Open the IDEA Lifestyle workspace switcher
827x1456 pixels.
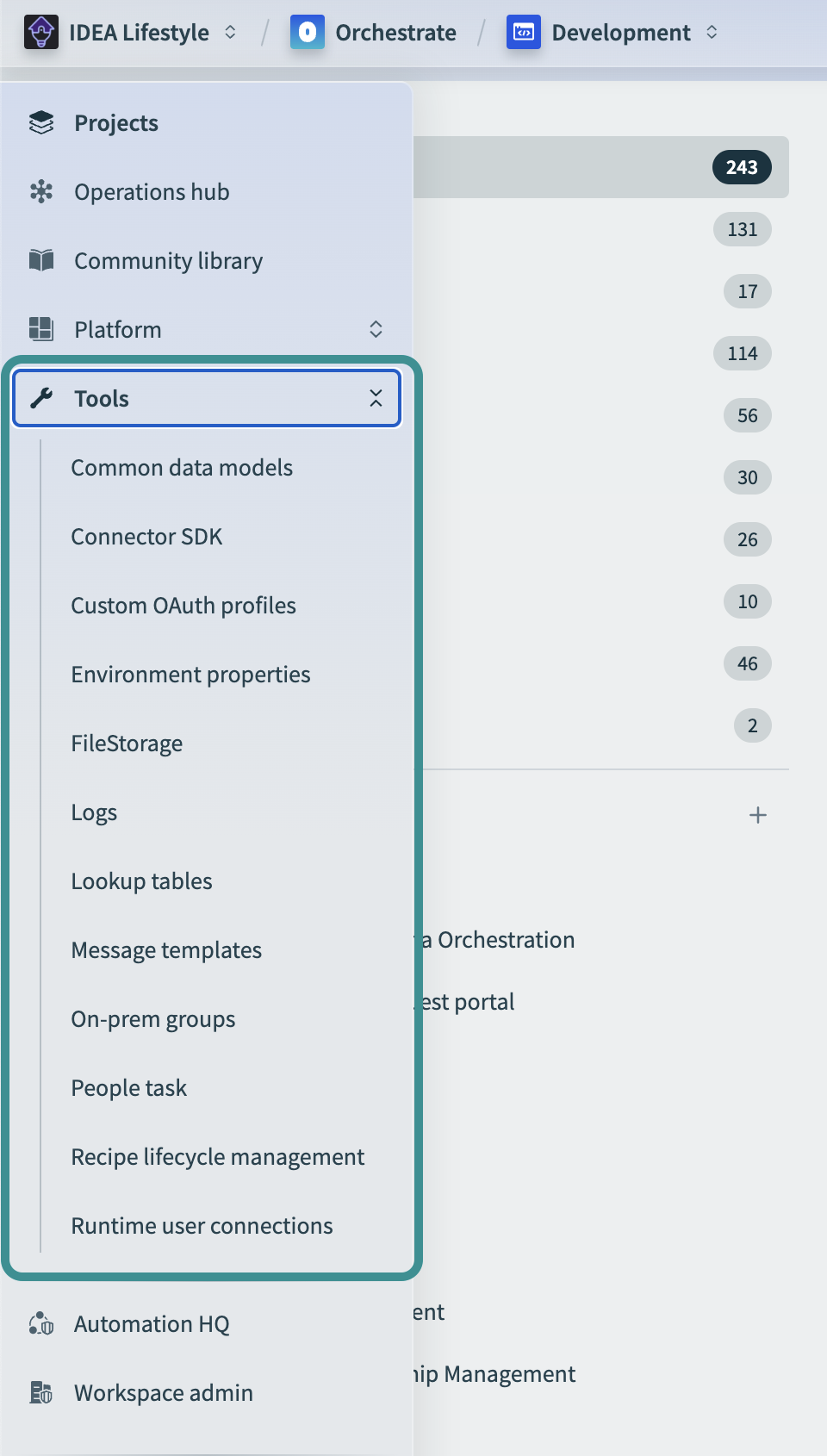click(x=230, y=33)
